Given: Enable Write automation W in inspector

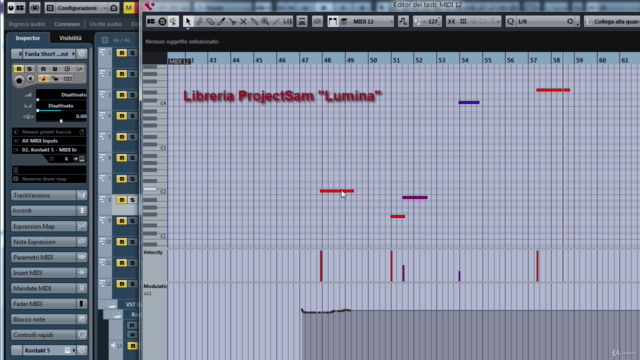Looking at the screenshot, I should click(55, 69).
